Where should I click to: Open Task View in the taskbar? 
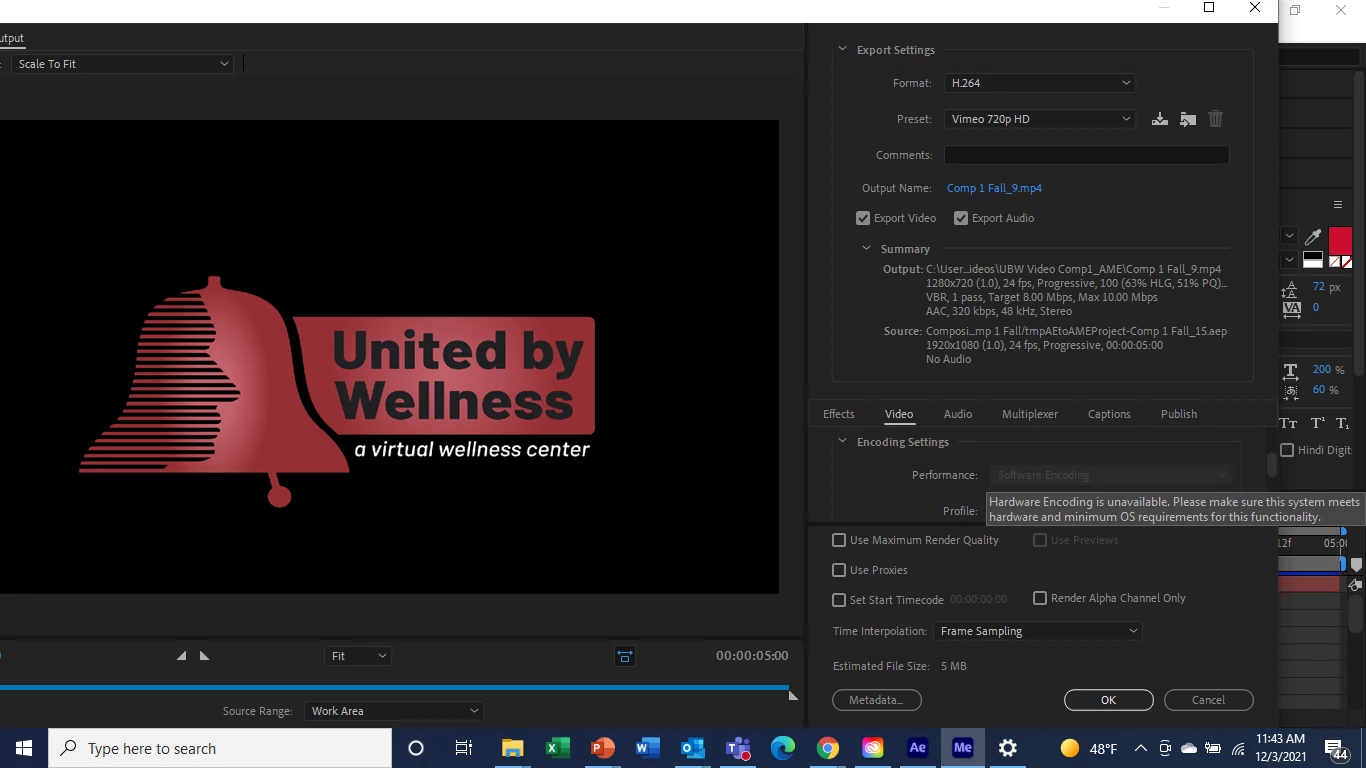click(x=464, y=748)
